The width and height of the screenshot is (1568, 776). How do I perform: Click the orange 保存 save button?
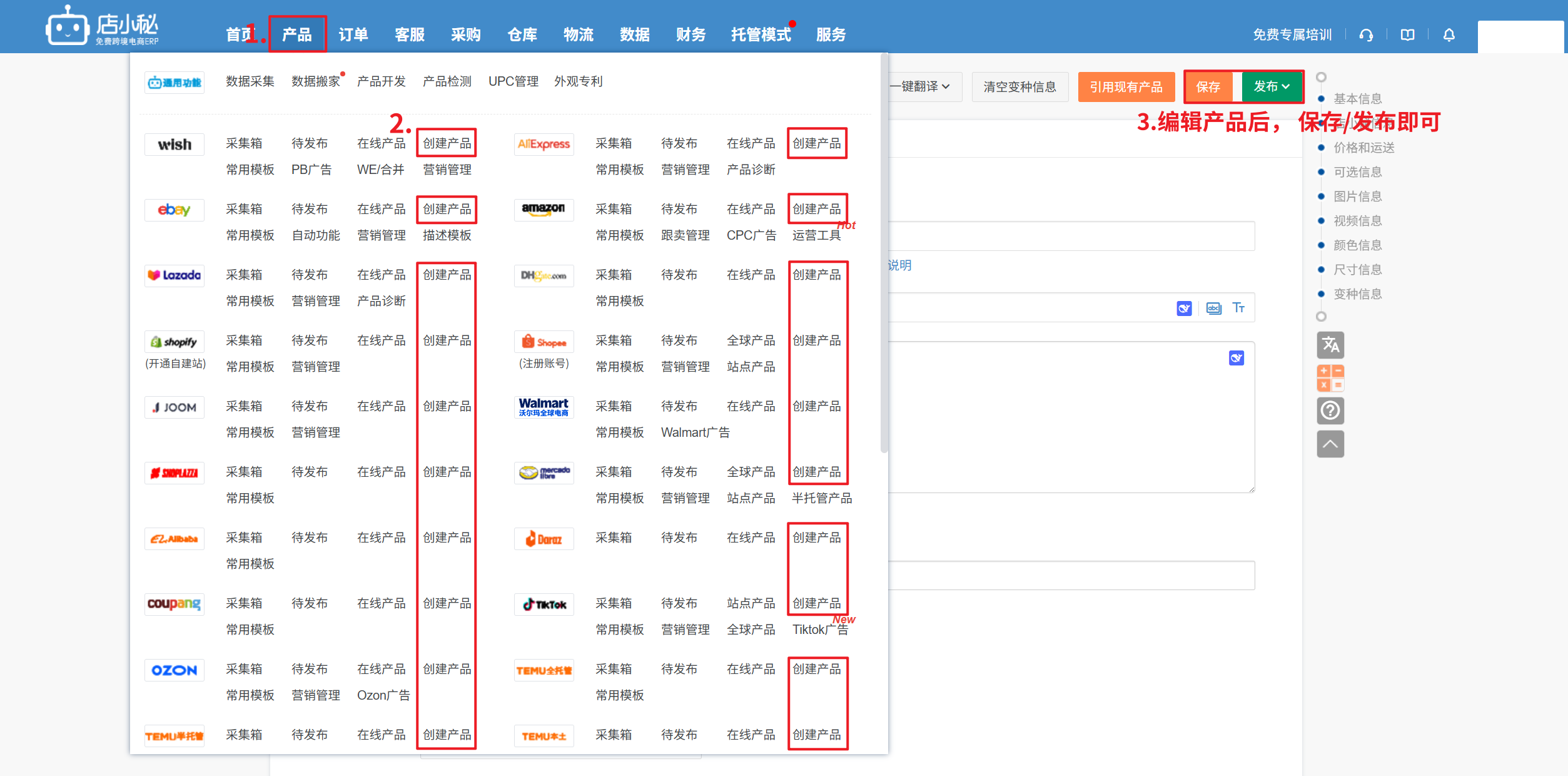[x=1208, y=86]
